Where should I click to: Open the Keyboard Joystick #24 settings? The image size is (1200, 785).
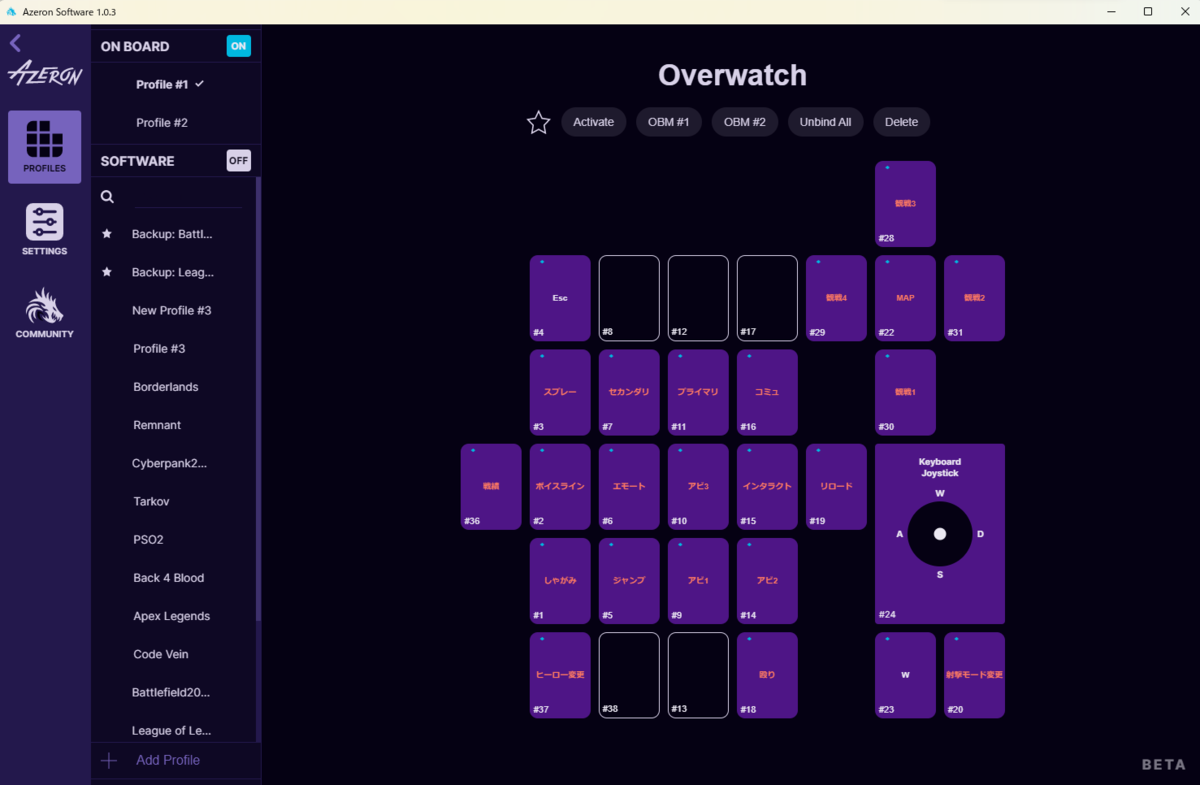pos(940,534)
